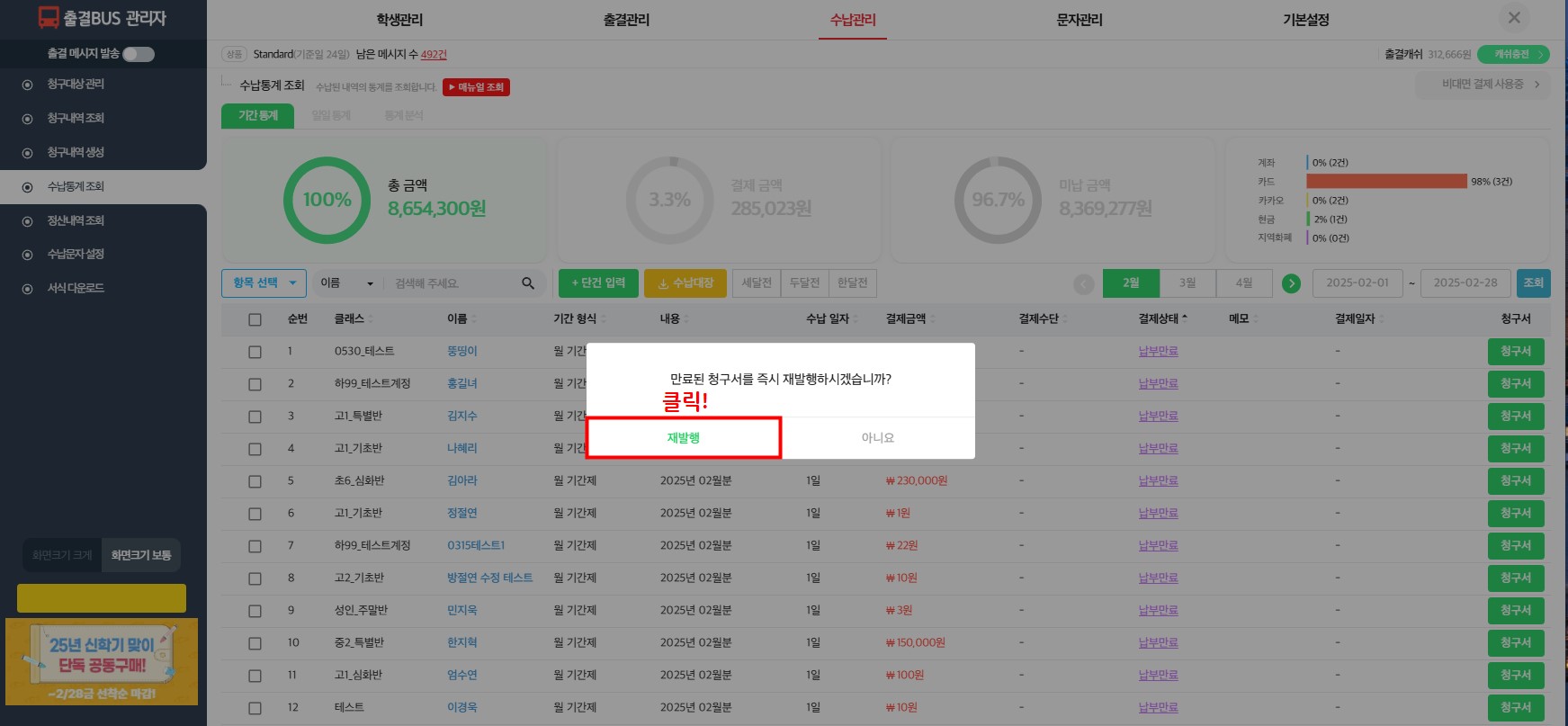Image resolution: width=1568 pixels, height=726 pixels.
Task: Tick the checkbox for row 5 김아라
Action: [x=255, y=481]
